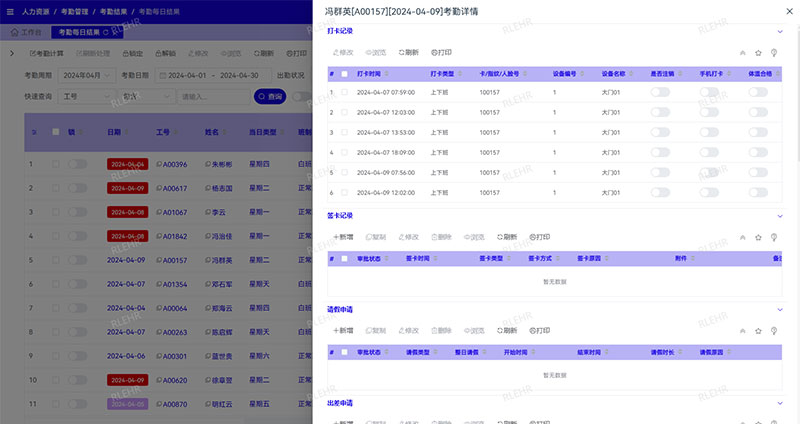Toggle 体温合格 switch for 2024-04-07 13:53:00 record

[758, 132]
